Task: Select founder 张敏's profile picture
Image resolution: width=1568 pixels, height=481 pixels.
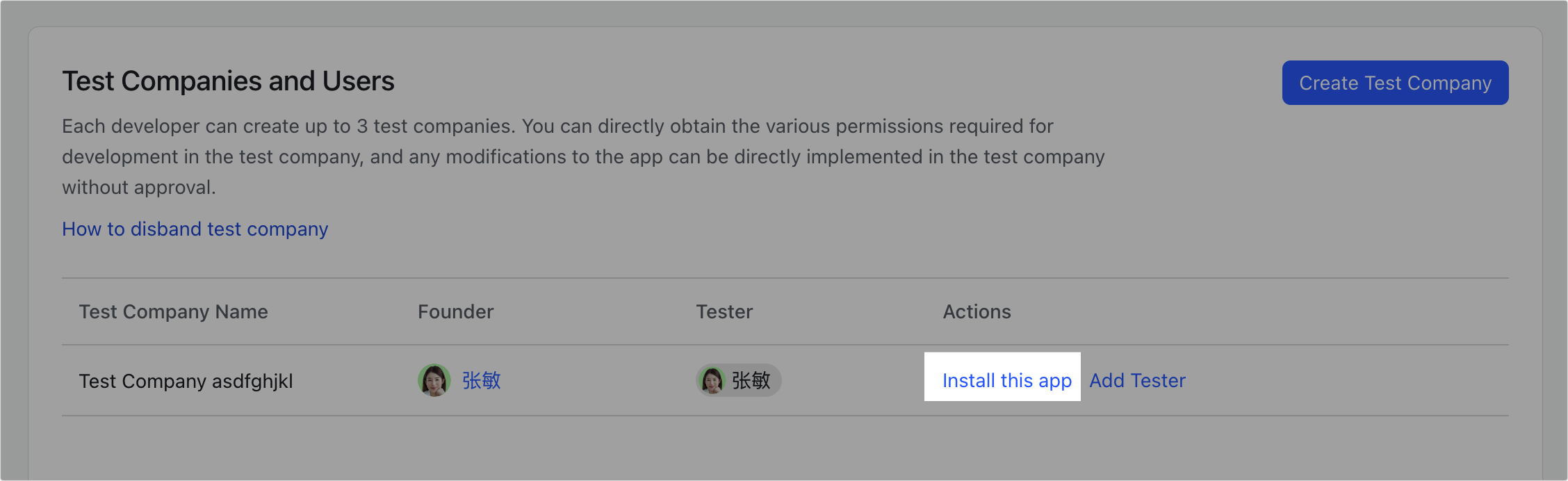Action: [x=434, y=380]
